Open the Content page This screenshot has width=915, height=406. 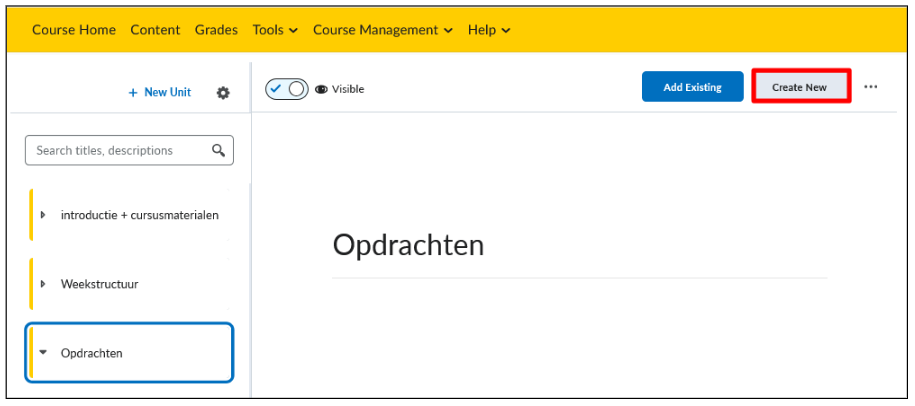click(155, 30)
